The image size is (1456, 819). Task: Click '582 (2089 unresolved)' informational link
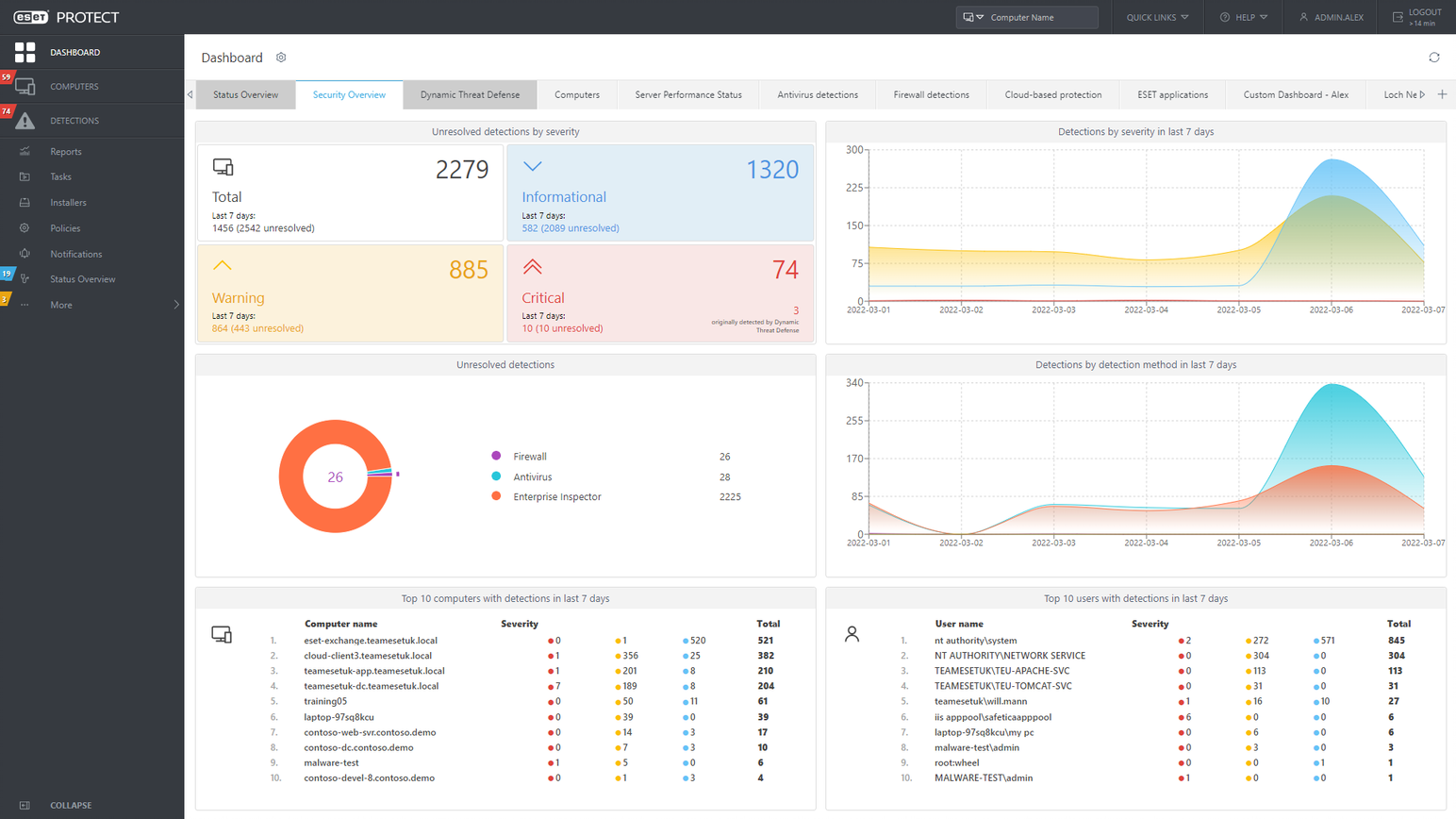pyautogui.click(x=571, y=227)
